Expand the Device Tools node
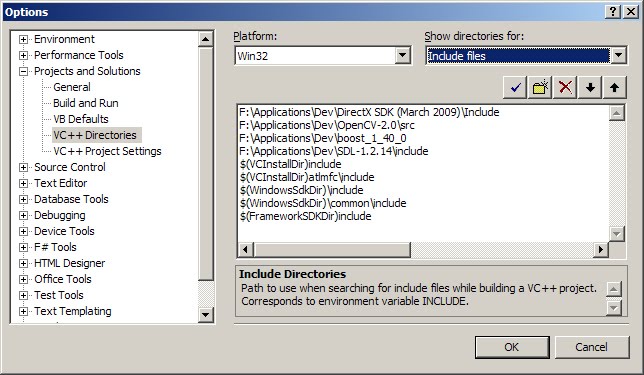This screenshot has height=375, width=644. click(23, 232)
